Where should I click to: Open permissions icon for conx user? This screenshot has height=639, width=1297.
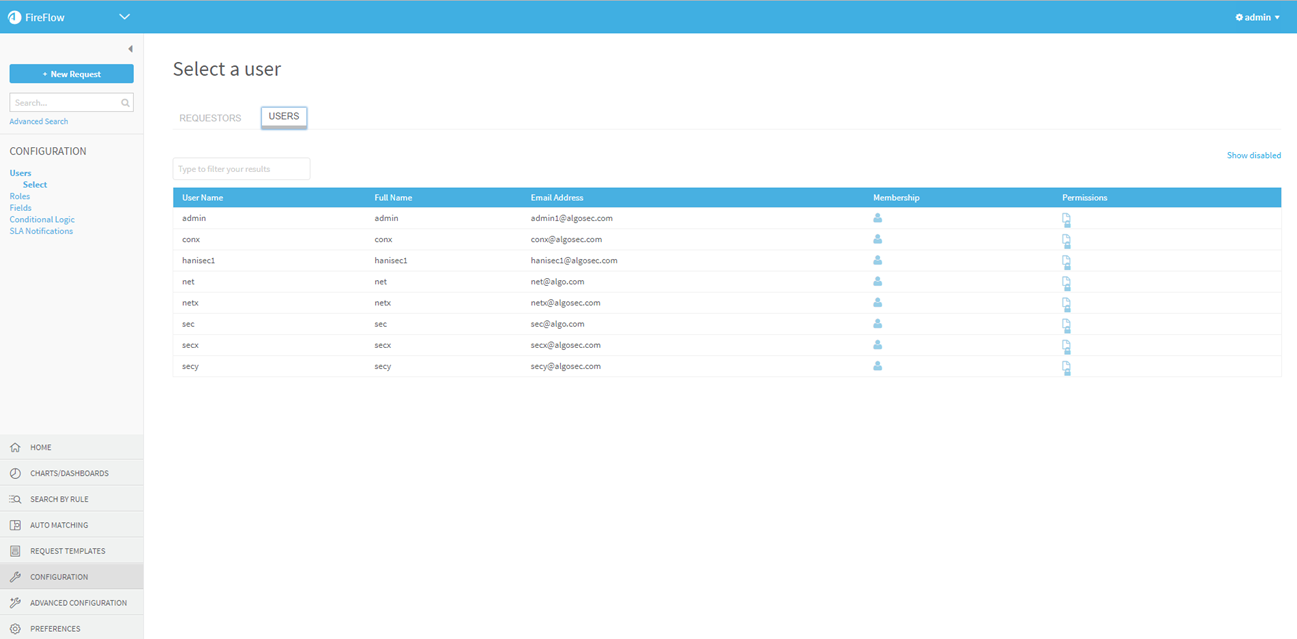tap(1066, 240)
